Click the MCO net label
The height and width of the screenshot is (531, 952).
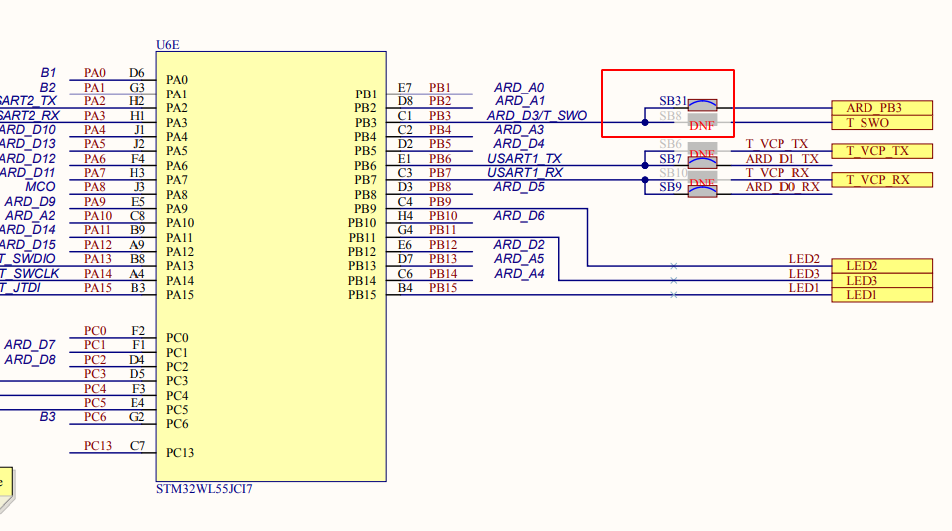(40, 187)
